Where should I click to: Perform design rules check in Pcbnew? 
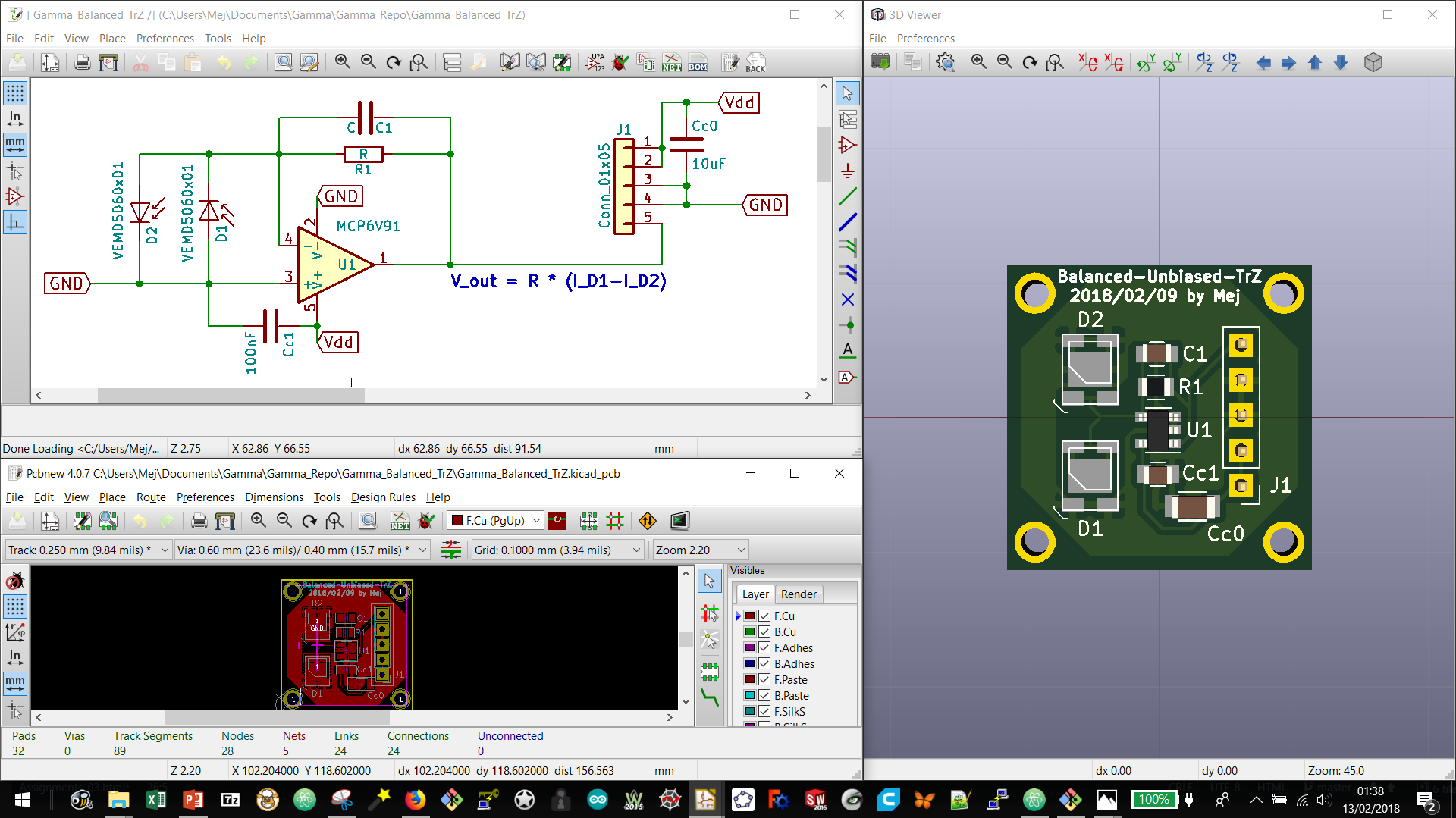point(426,521)
